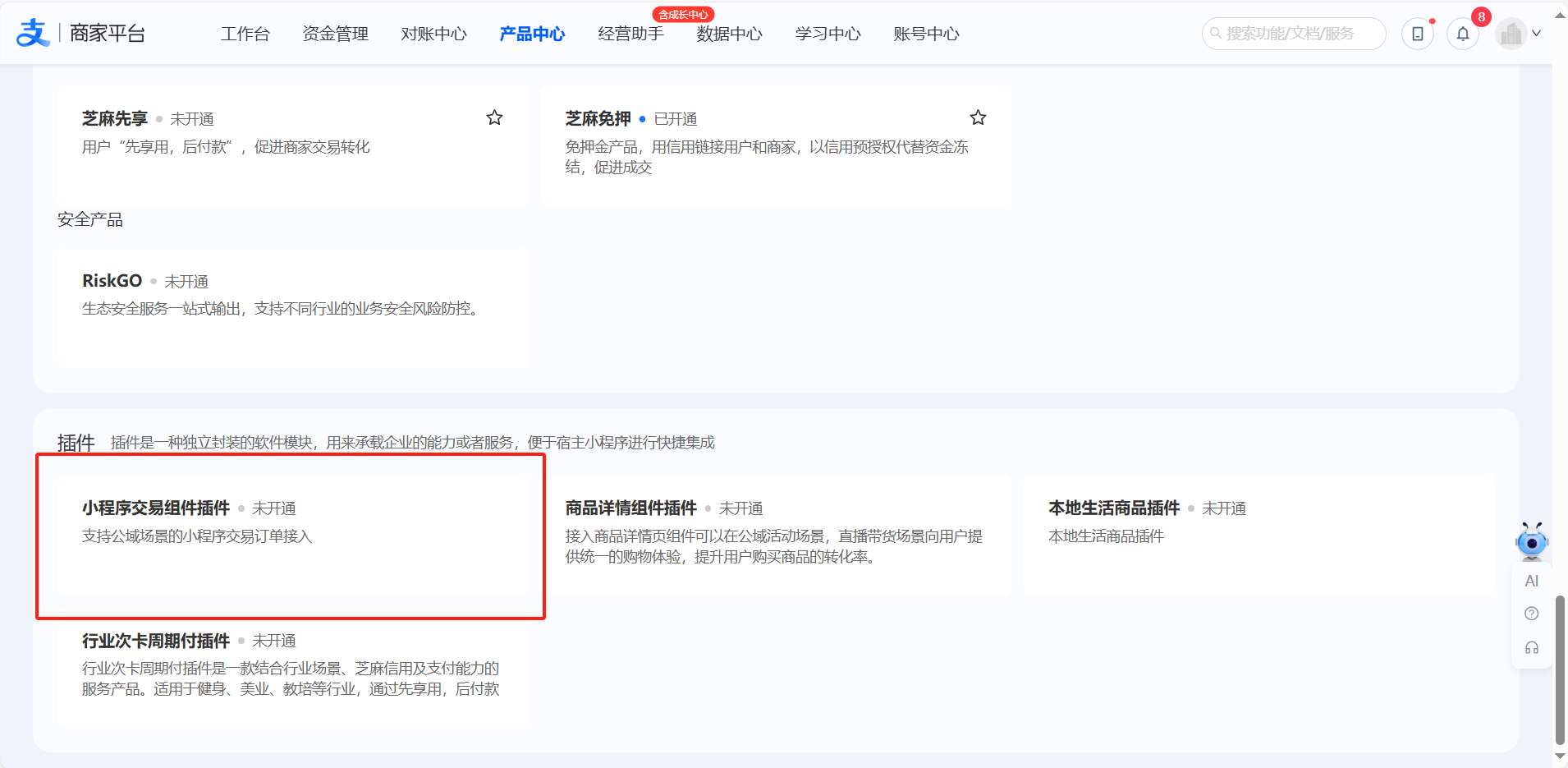Open the 芝麻免押 product card
1568x768 pixels.
click(777, 145)
